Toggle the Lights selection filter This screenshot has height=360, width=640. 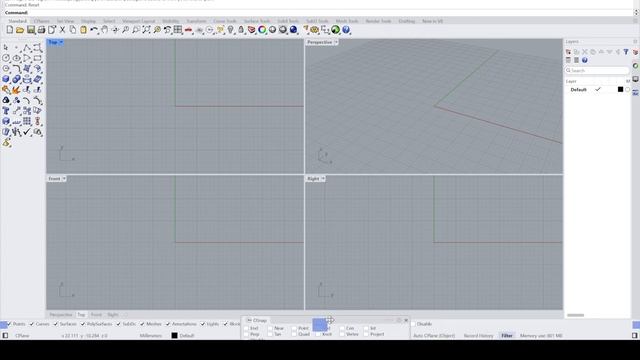point(210,324)
